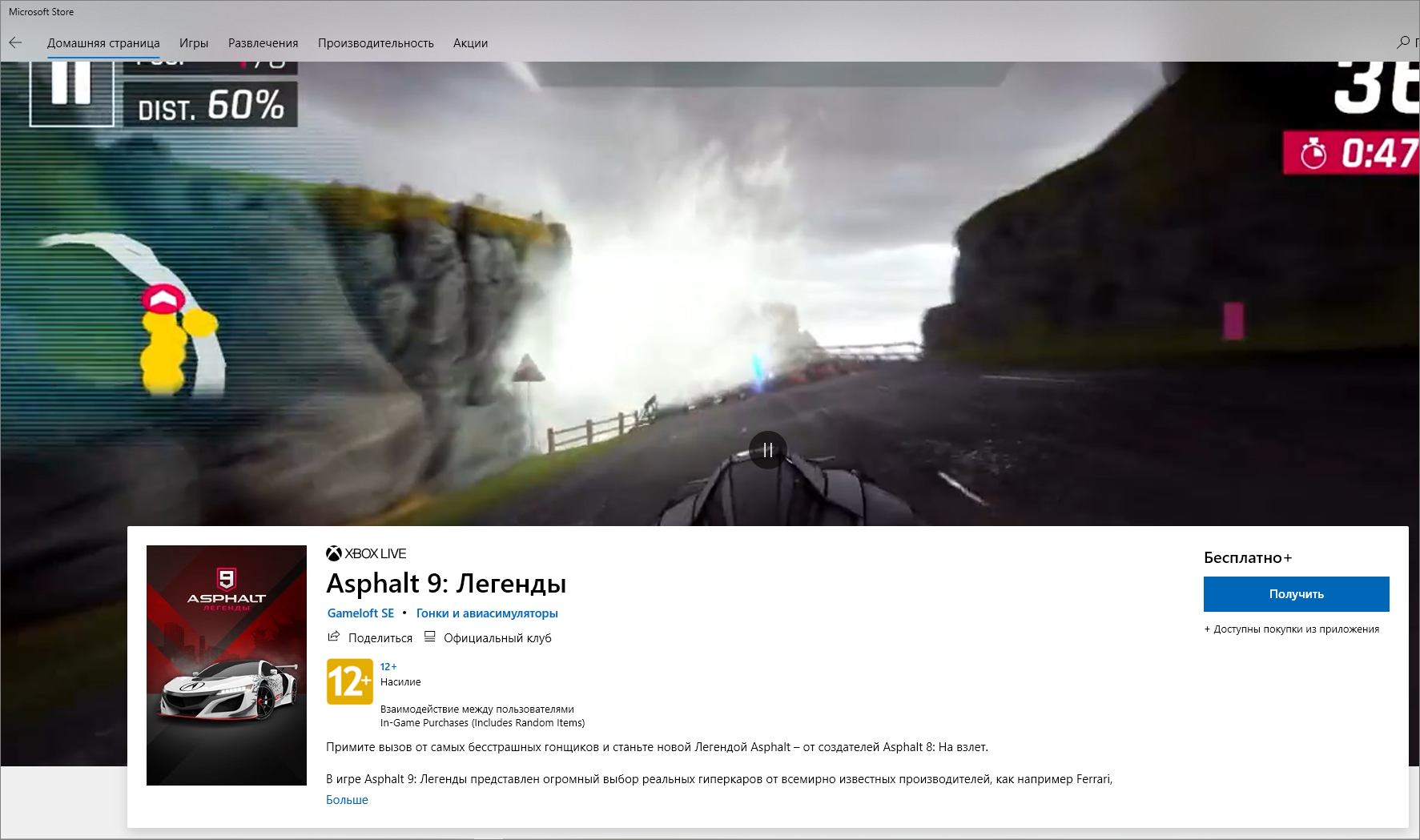This screenshot has width=1420, height=840.
Task: Open the Производительность tab
Action: click(376, 43)
